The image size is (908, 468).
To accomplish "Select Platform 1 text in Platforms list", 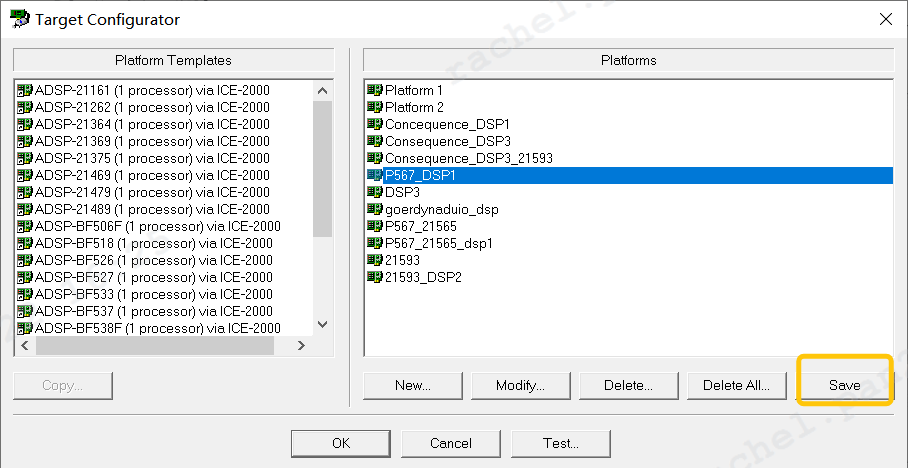I will [413, 90].
